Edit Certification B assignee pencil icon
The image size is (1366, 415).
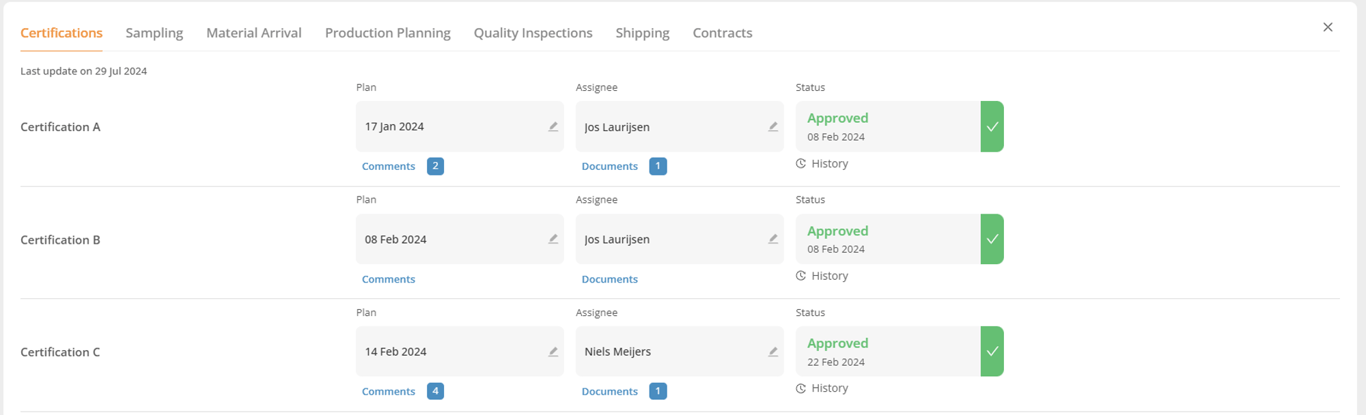click(773, 239)
